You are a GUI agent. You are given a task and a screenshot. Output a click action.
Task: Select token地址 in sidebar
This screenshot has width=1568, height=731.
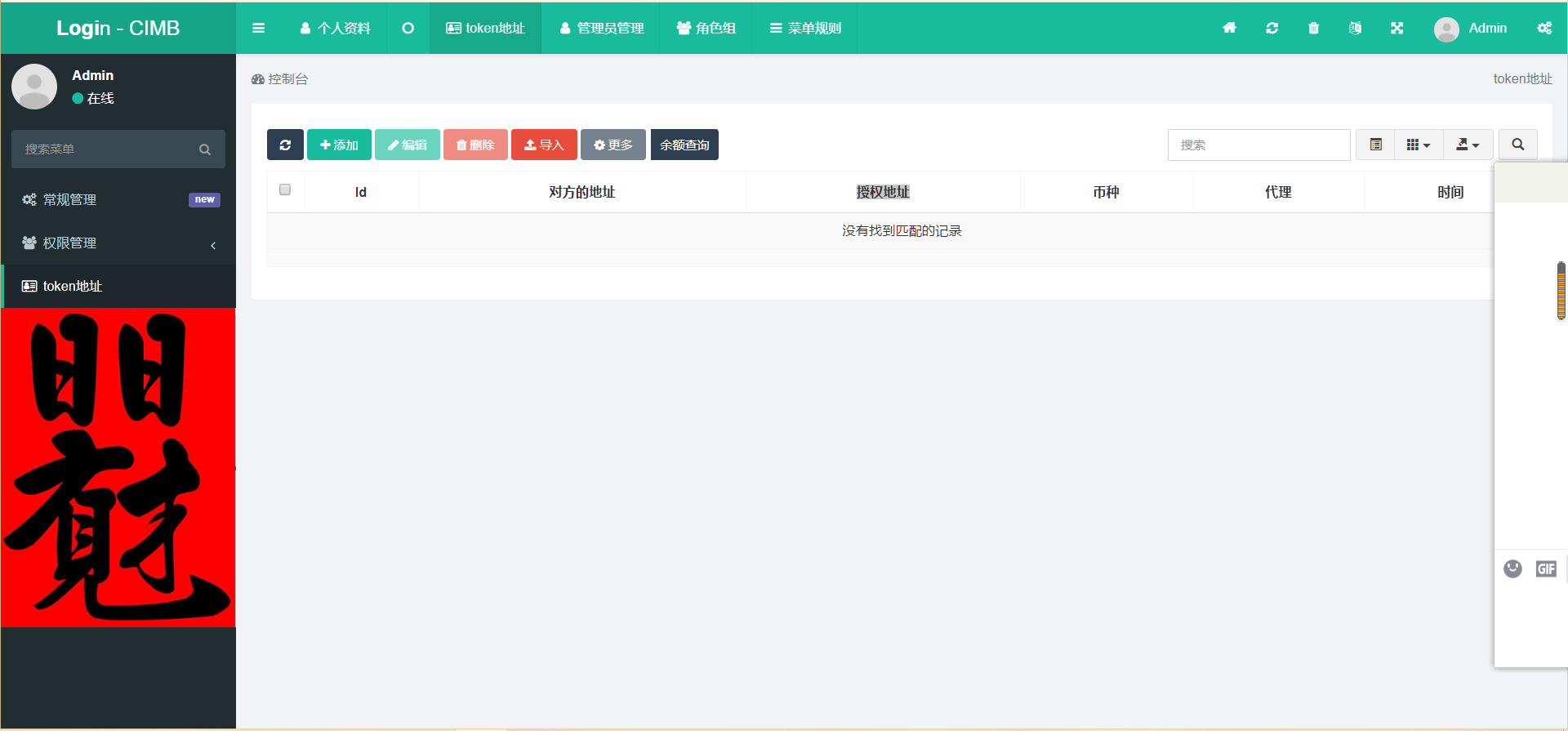click(118, 286)
